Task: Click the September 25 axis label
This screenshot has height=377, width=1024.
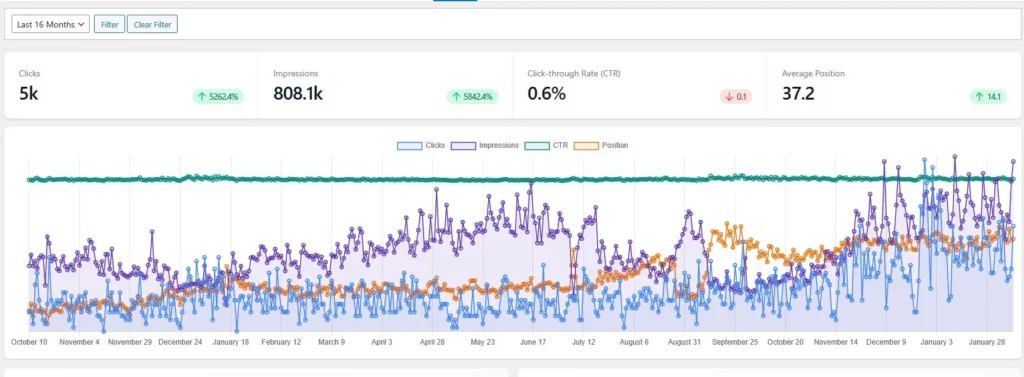Action: [x=735, y=342]
